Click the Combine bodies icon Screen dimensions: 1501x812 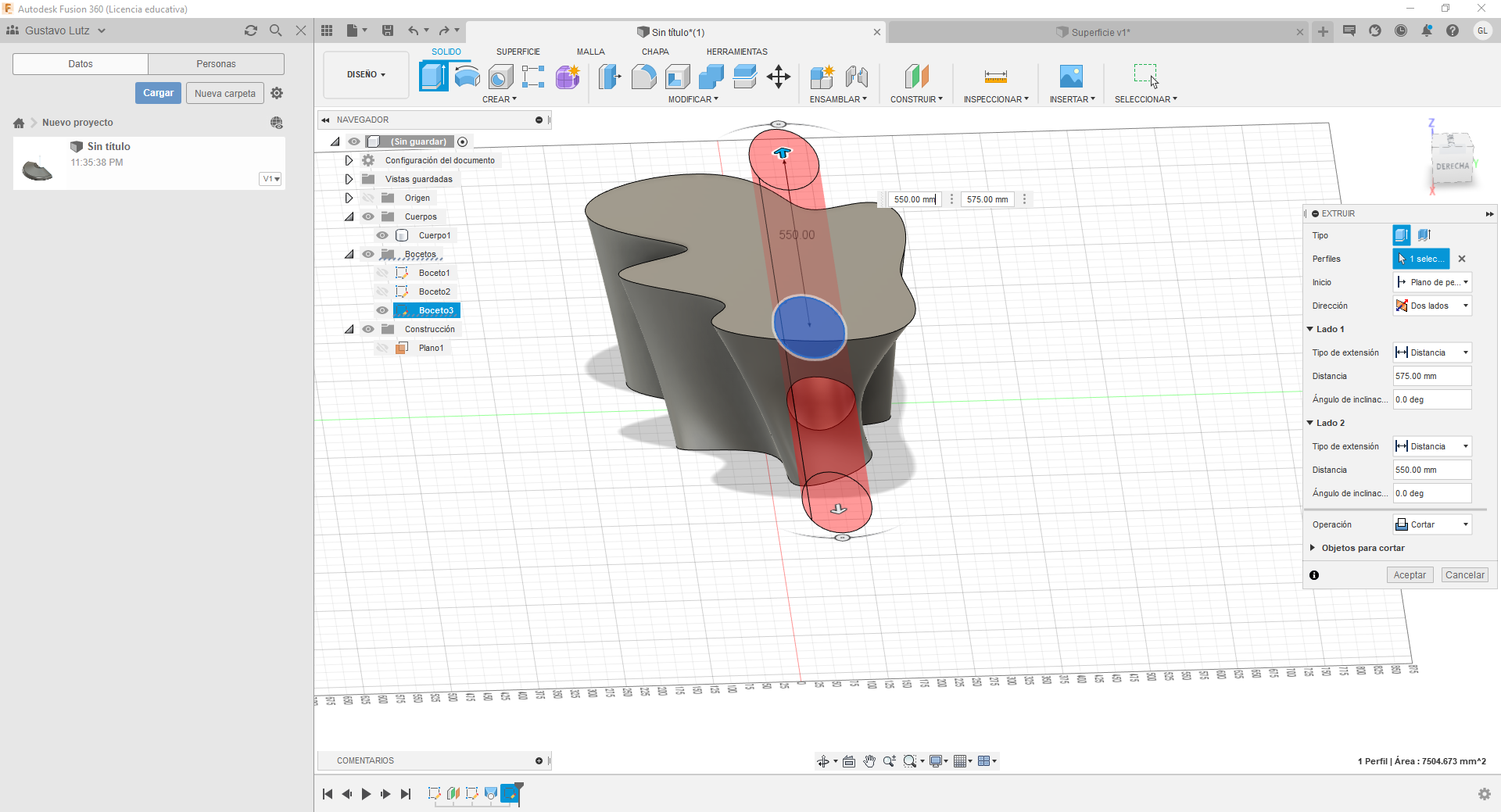click(x=711, y=77)
